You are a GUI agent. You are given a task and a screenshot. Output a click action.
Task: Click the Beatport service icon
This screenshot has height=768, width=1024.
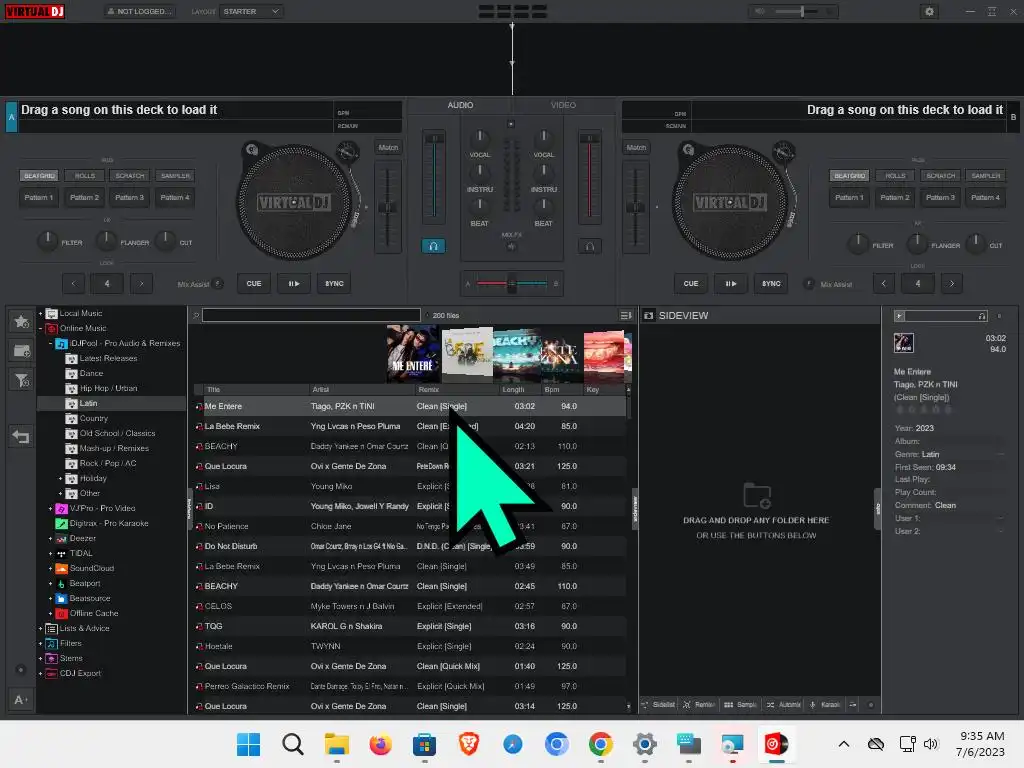pyautogui.click(x=61, y=584)
